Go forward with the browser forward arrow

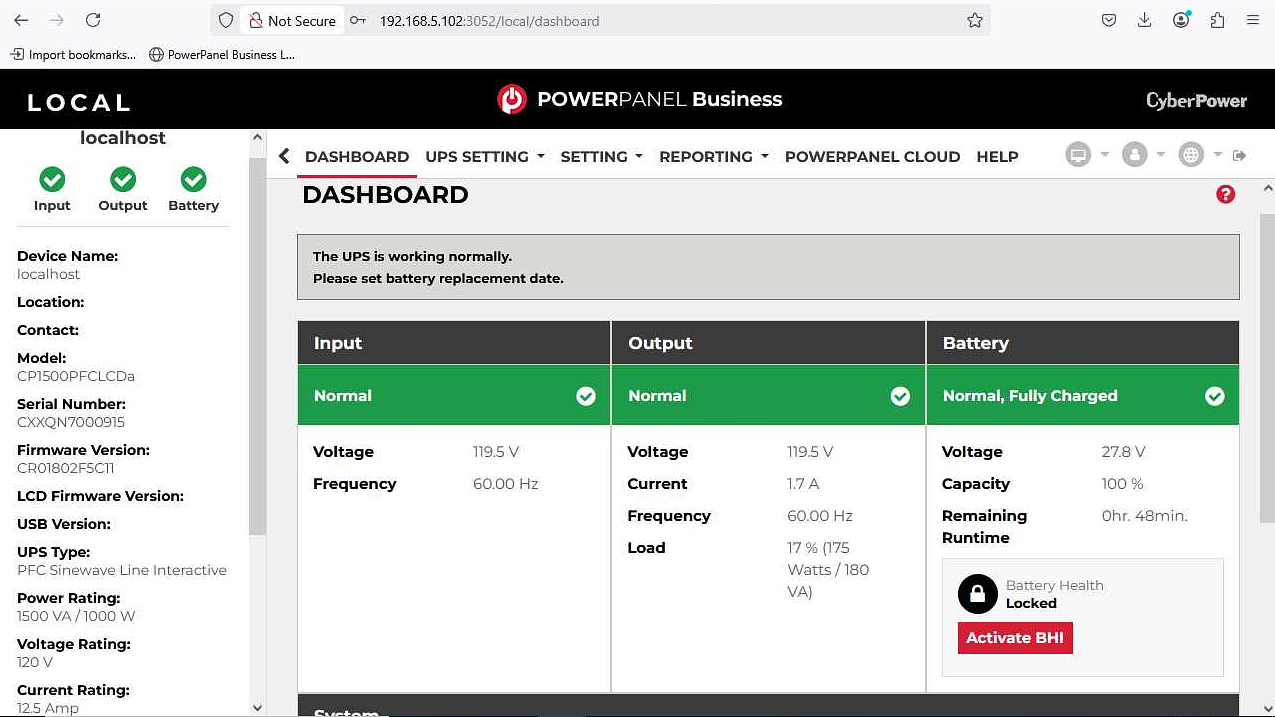57,20
